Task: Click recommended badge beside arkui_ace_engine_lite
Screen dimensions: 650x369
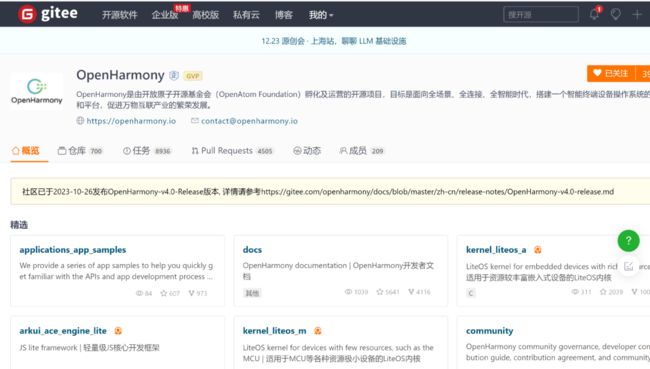Action: point(118,330)
